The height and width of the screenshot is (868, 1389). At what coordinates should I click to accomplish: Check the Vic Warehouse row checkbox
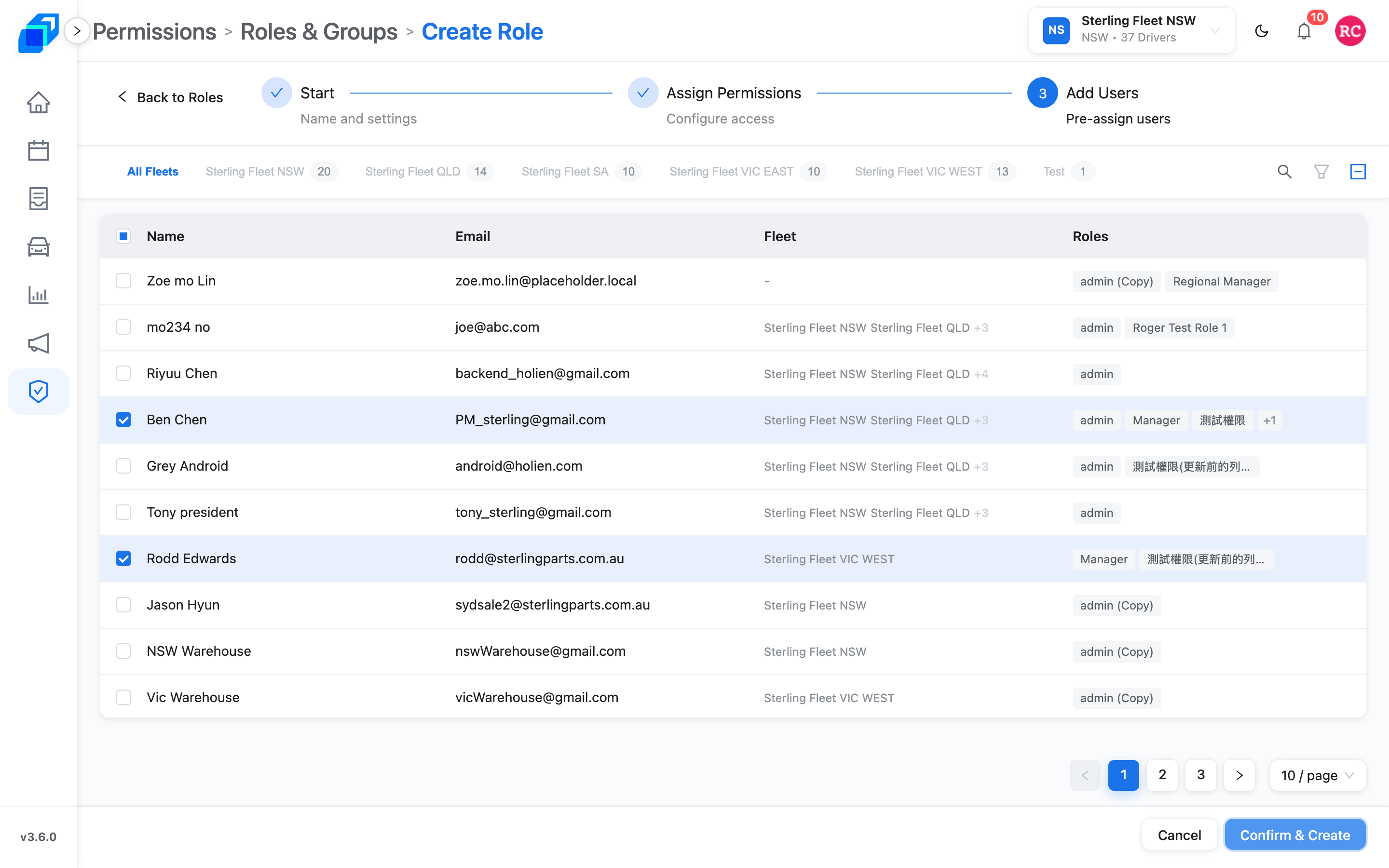[123, 697]
